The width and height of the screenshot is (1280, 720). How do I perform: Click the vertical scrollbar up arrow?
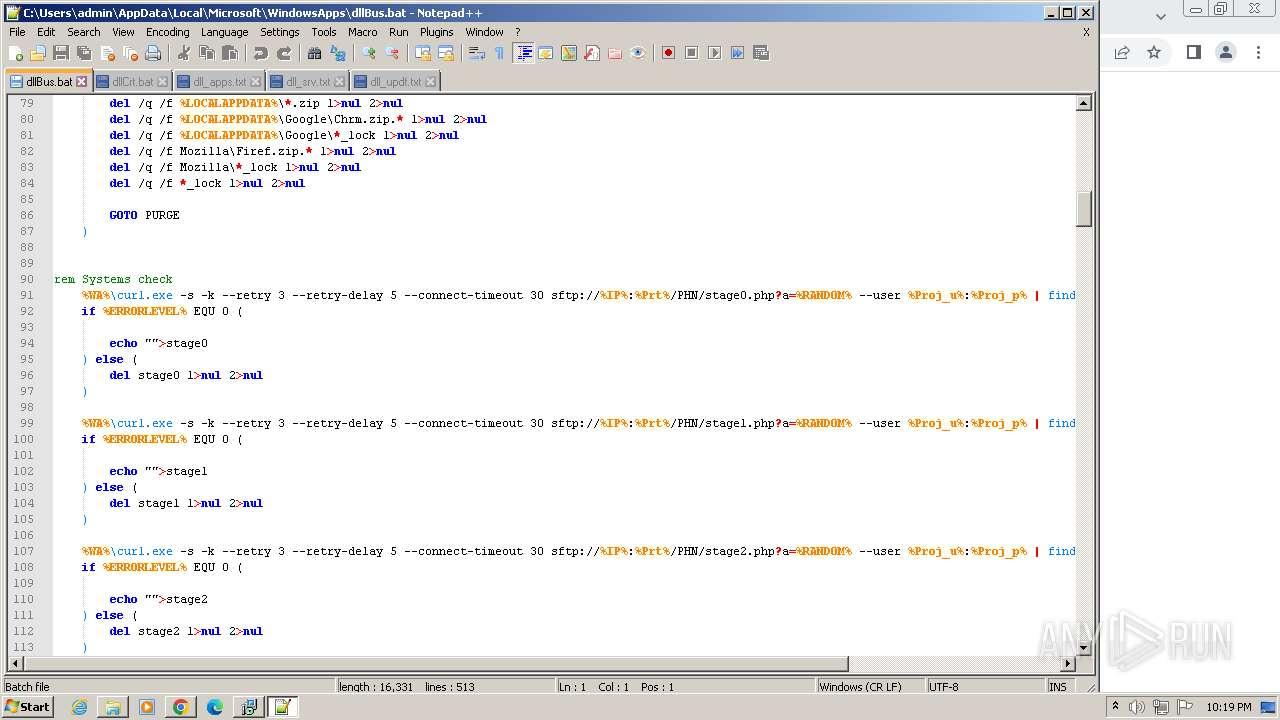pos(1083,103)
